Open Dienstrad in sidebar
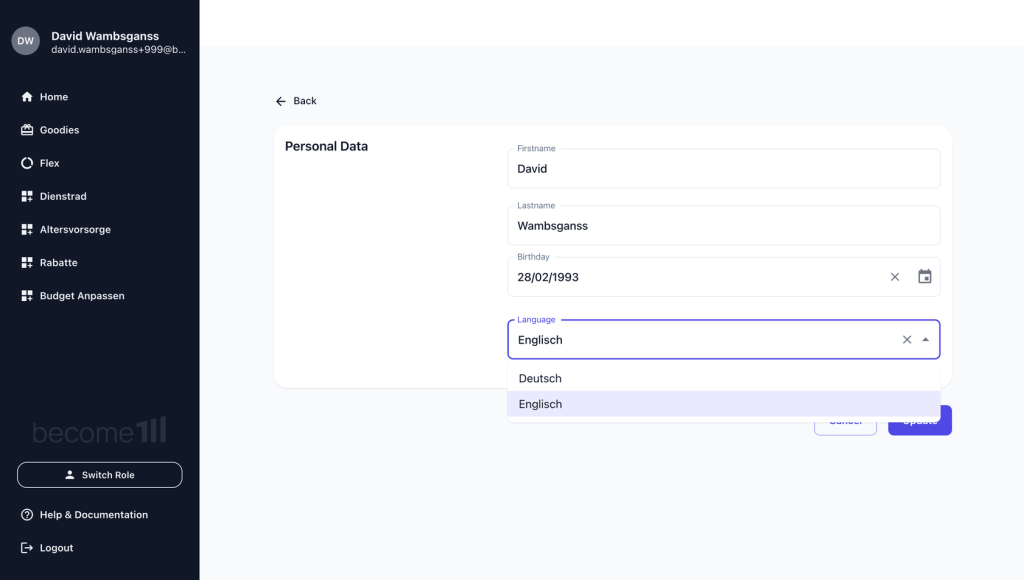 pyautogui.click(x=63, y=197)
